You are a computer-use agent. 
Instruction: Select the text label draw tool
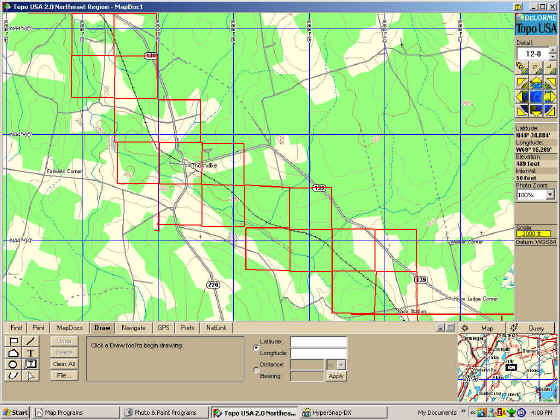pyautogui.click(x=30, y=353)
